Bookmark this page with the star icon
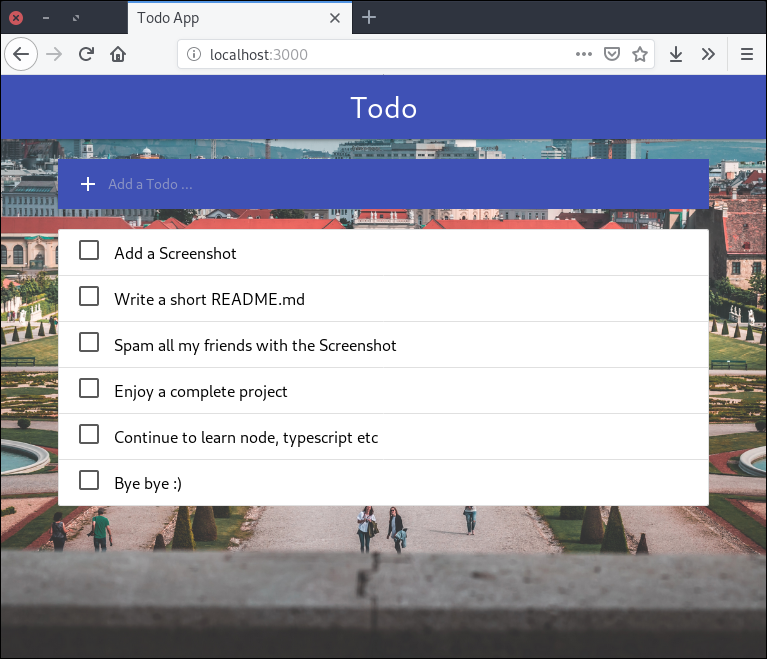 click(x=640, y=54)
